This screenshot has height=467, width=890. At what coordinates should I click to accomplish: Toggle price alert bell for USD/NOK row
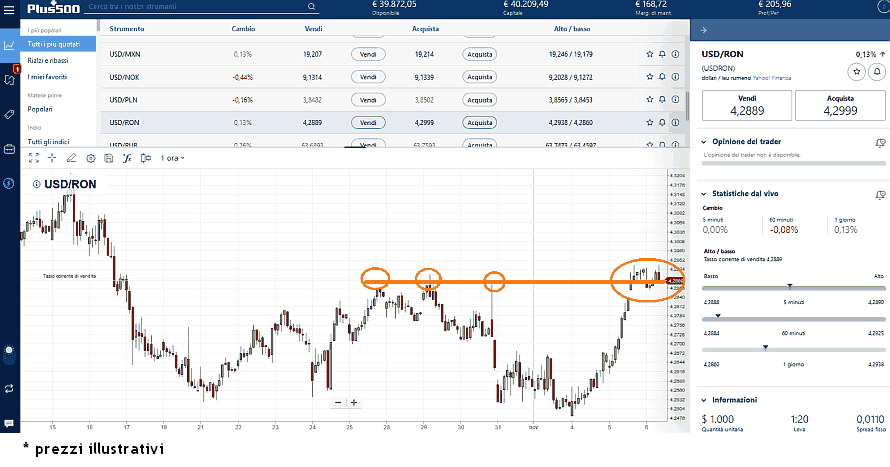pyautogui.click(x=662, y=77)
